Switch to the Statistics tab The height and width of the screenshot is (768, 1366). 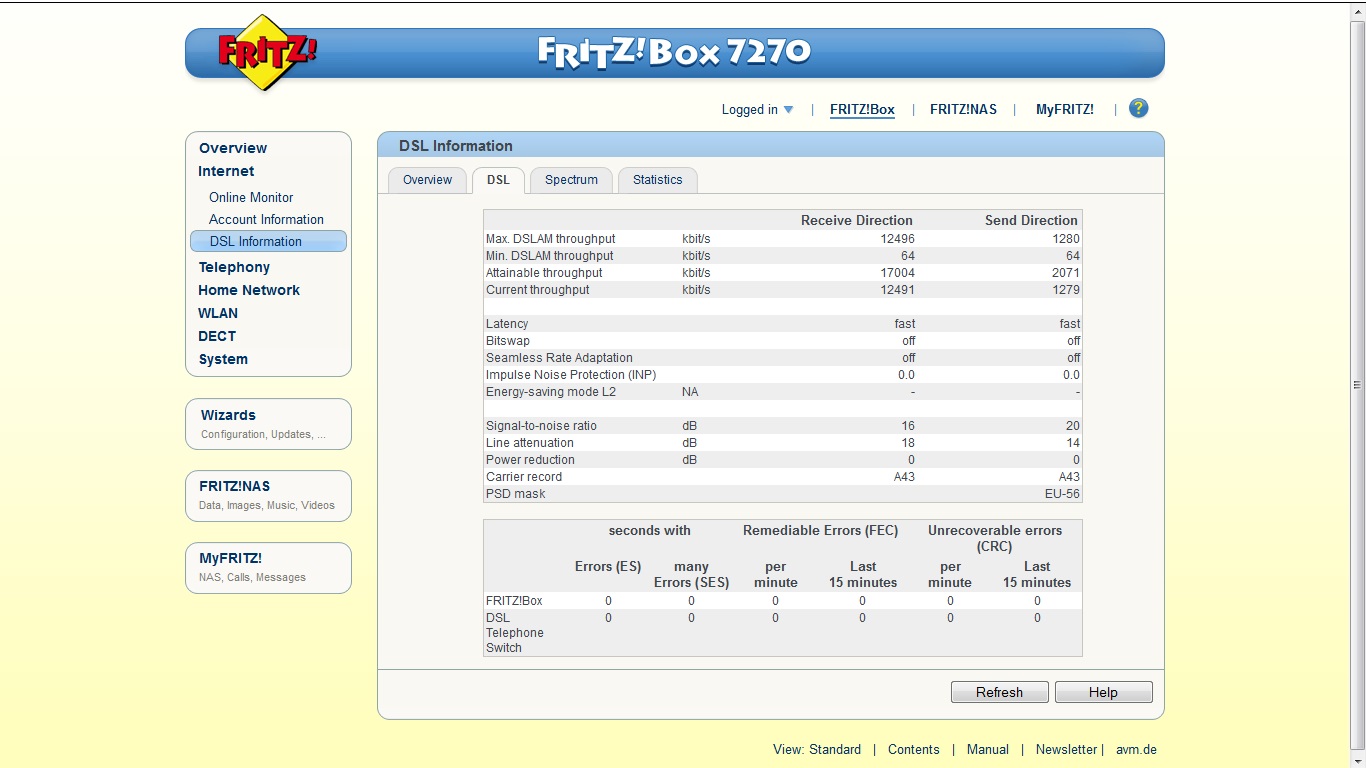click(657, 180)
